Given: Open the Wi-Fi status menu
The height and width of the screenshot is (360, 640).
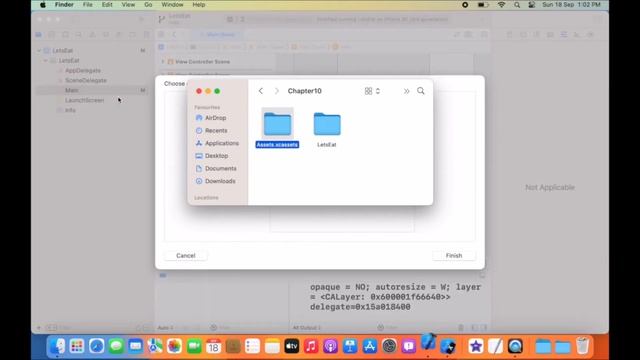Looking at the screenshot, I should tap(501, 5).
